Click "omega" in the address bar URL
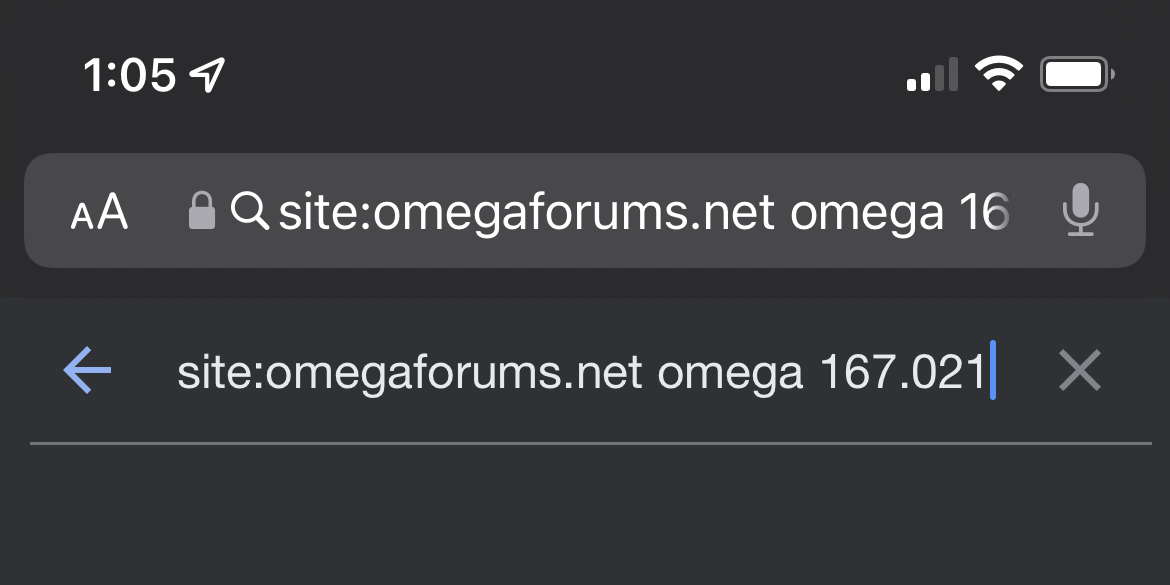This screenshot has width=1170, height=585. click(x=866, y=211)
